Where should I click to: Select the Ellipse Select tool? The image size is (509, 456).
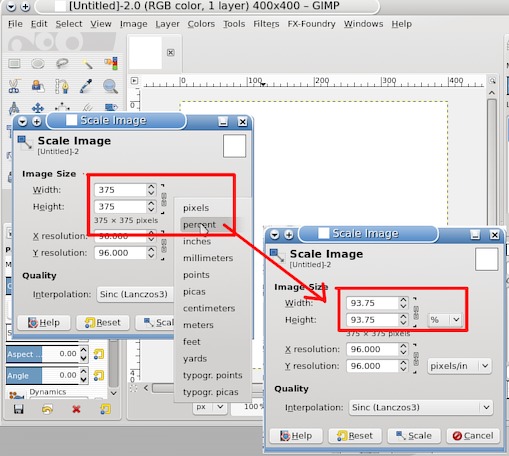38,63
